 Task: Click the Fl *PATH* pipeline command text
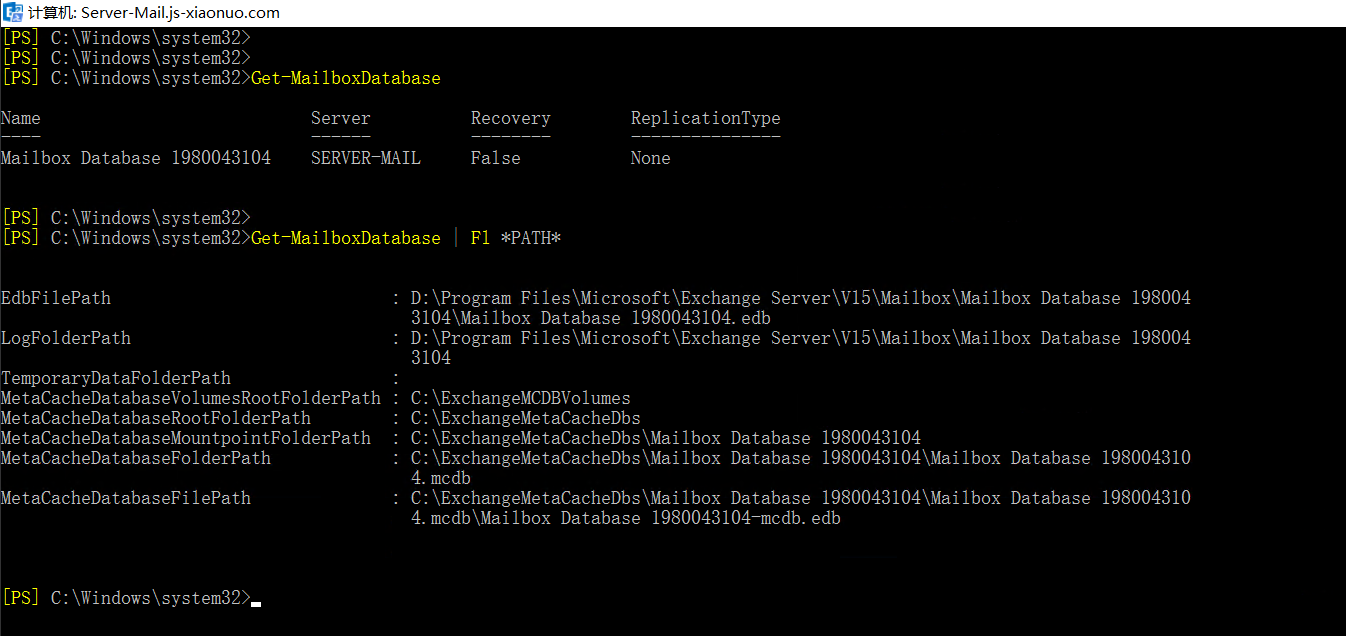tap(516, 238)
